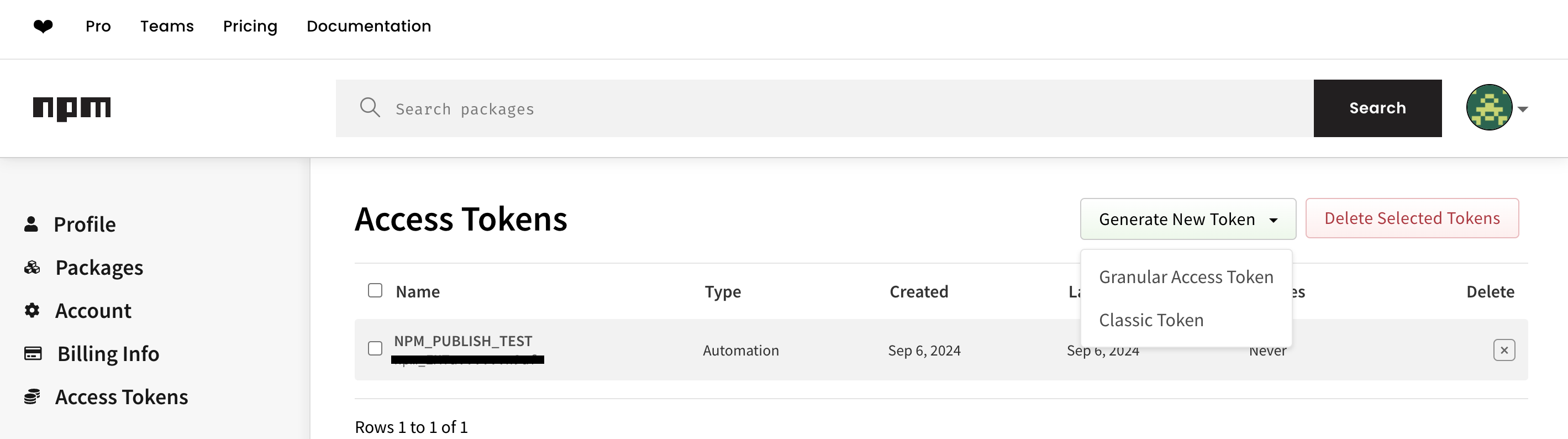Tick the select-all tokens checkbox in header
1568x439 pixels.
[375, 290]
